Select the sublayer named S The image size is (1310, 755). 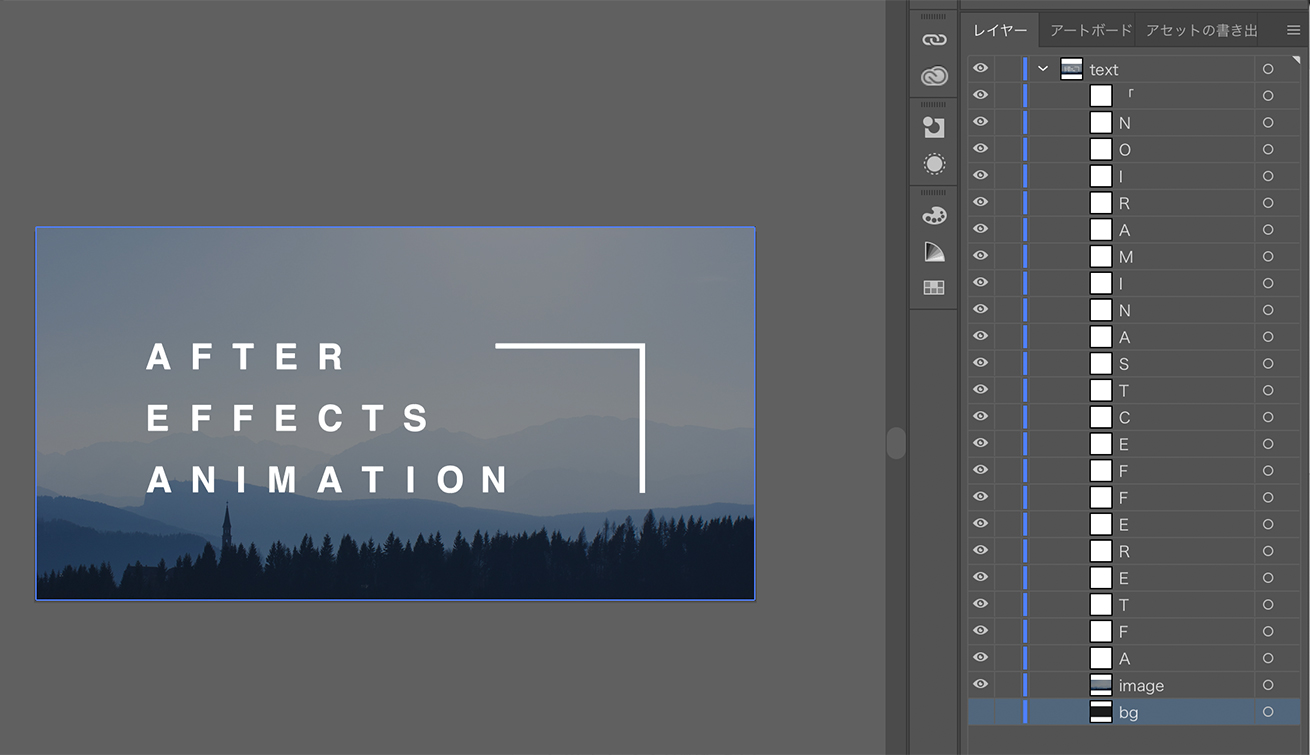[1124, 364]
